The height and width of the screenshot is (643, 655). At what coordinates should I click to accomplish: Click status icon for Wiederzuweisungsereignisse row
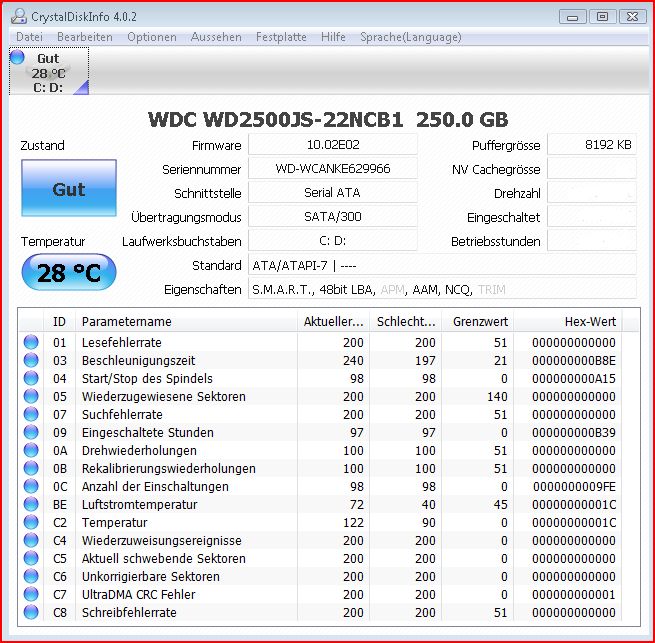(31, 540)
